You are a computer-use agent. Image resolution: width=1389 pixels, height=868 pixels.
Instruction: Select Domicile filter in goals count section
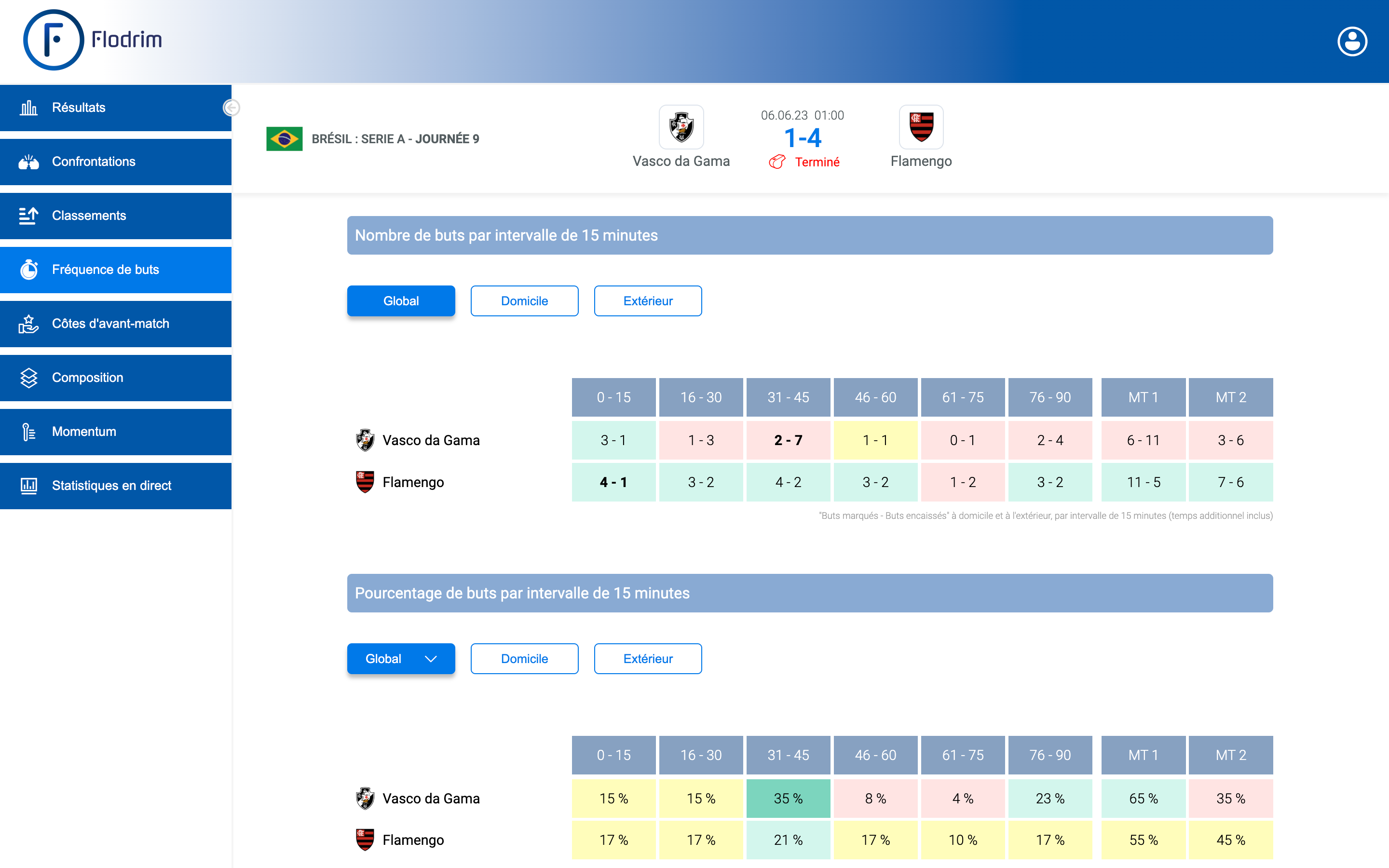pyautogui.click(x=524, y=301)
